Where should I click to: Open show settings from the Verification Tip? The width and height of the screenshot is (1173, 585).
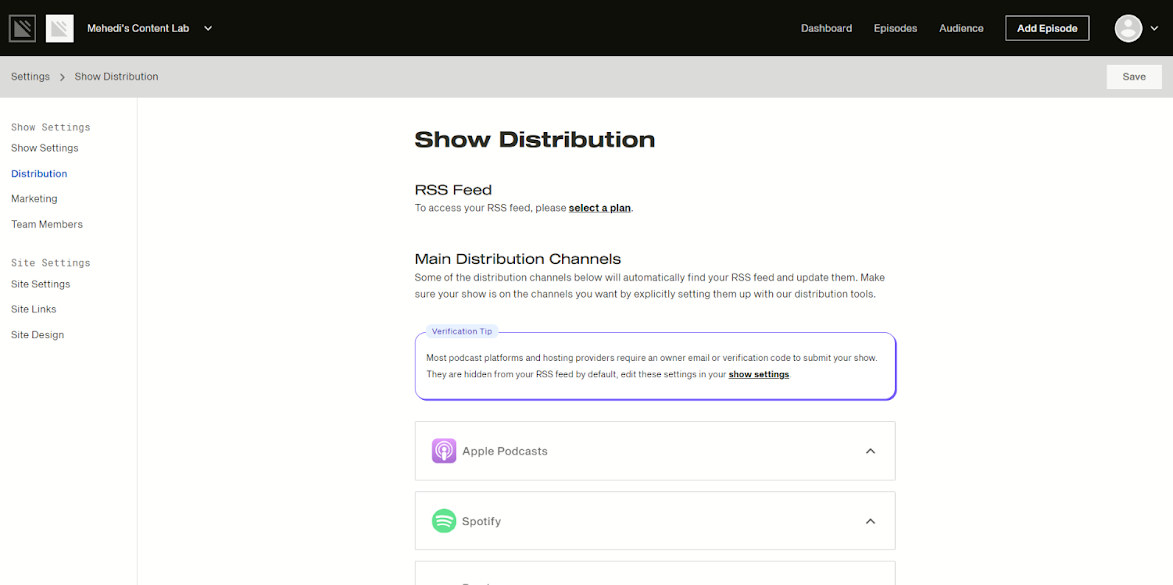(758, 374)
